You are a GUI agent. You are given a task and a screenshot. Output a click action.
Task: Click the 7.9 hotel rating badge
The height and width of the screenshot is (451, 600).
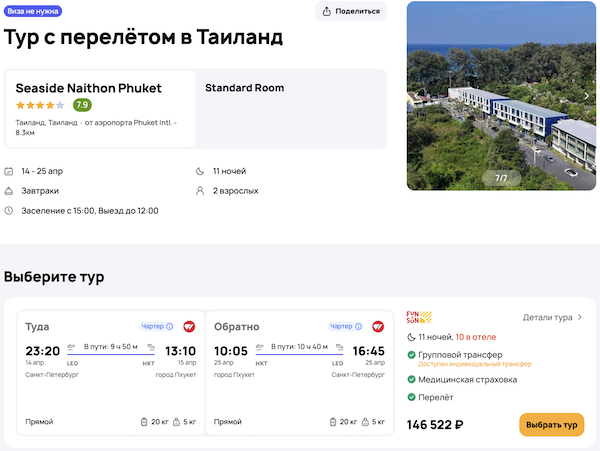[82, 105]
